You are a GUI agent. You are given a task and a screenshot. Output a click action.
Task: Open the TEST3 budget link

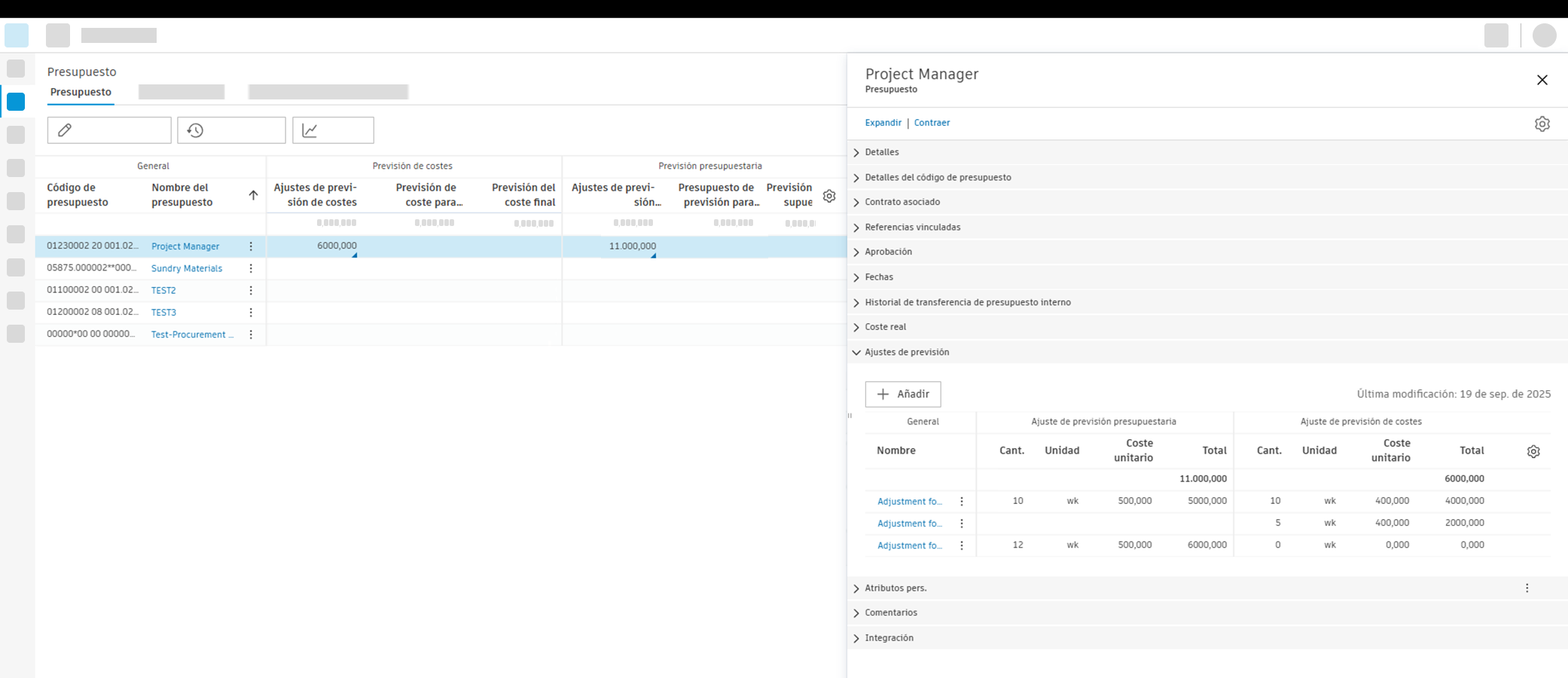coord(163,312)
